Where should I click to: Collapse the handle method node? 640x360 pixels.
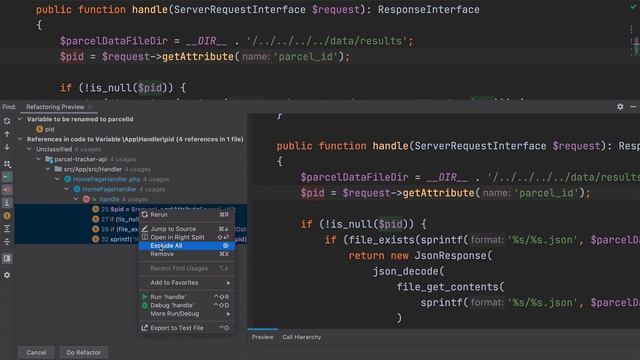(76, 199)
